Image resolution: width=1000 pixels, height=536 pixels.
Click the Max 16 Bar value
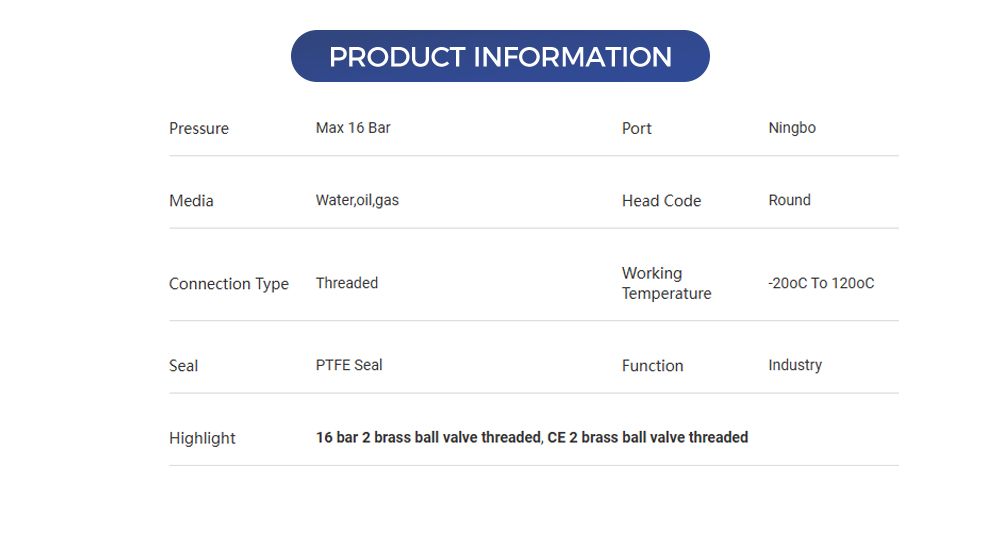[353, 128]
